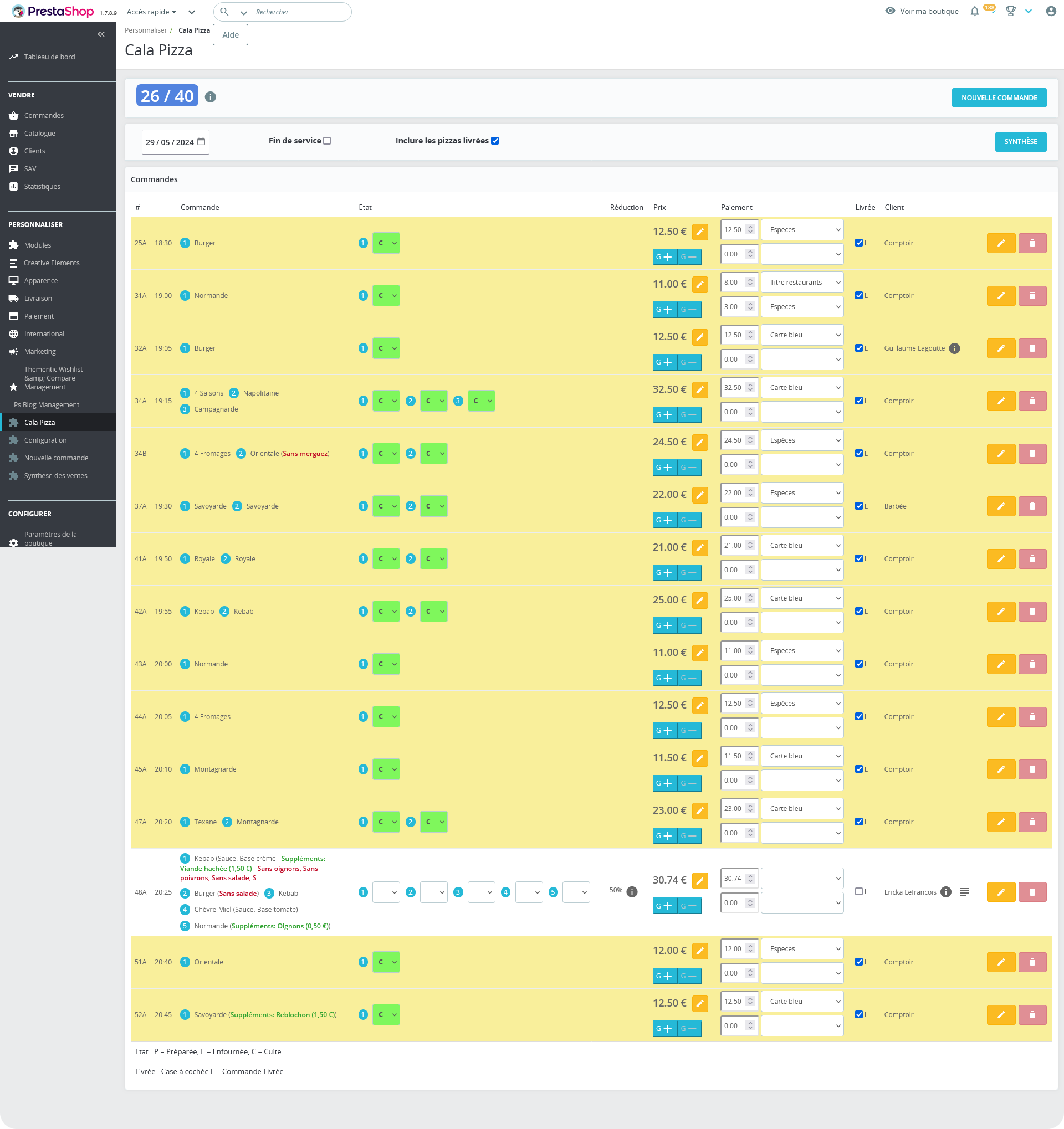Click the PrestaShop logo
Image resolution: width=1064 pixels, height=1129 pixels.
click(53, 12)
